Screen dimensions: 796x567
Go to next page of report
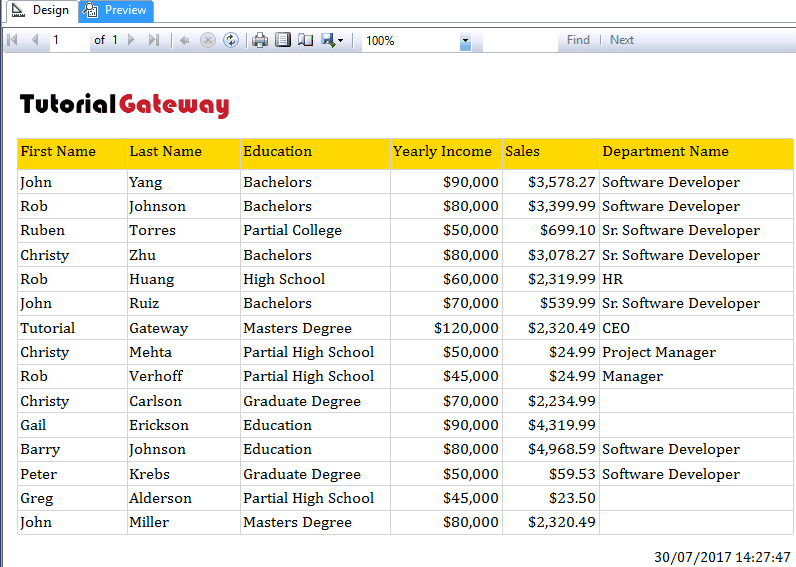tap(131, 40)
